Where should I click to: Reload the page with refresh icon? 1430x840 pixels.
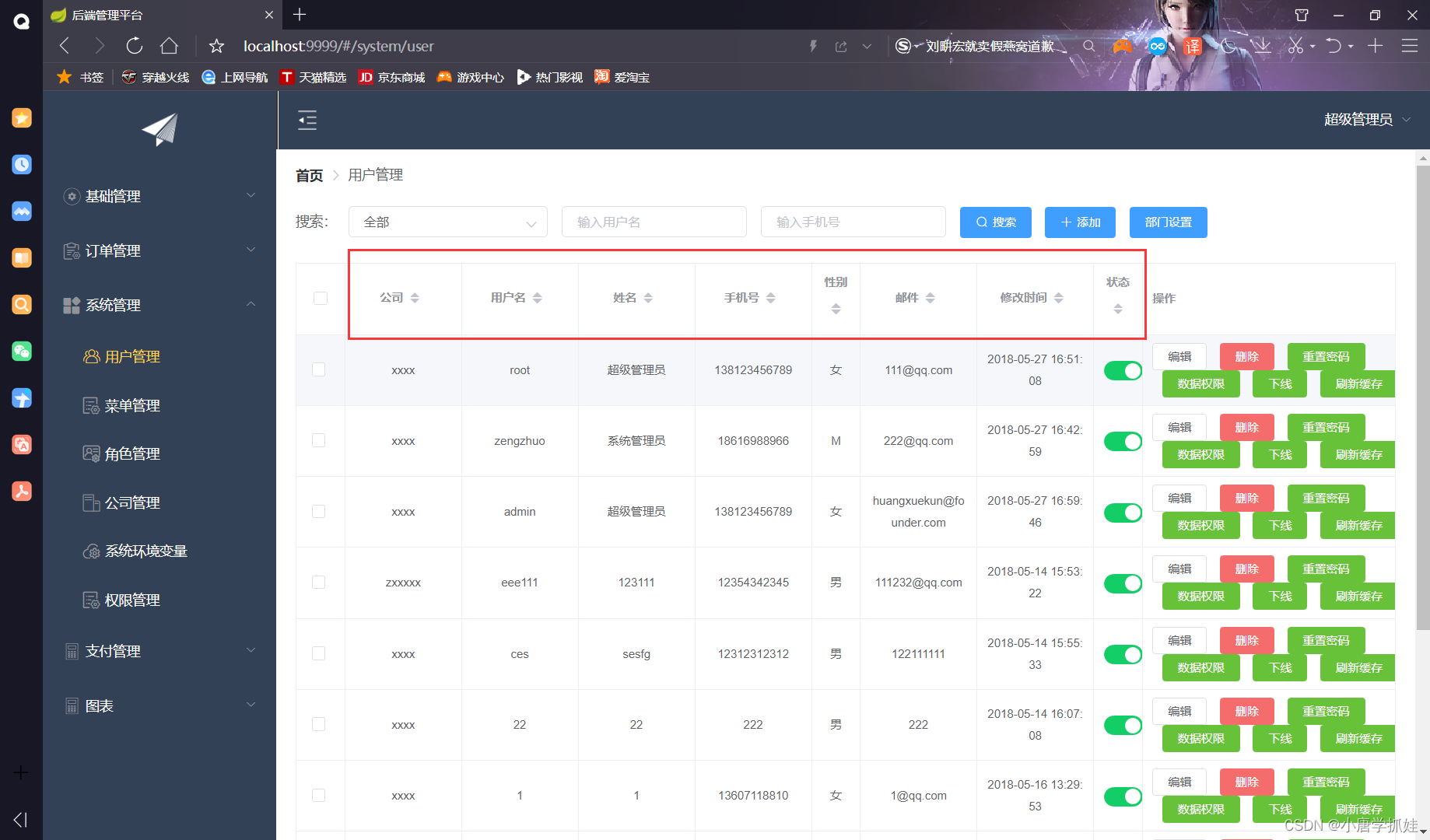coord(134,46)
